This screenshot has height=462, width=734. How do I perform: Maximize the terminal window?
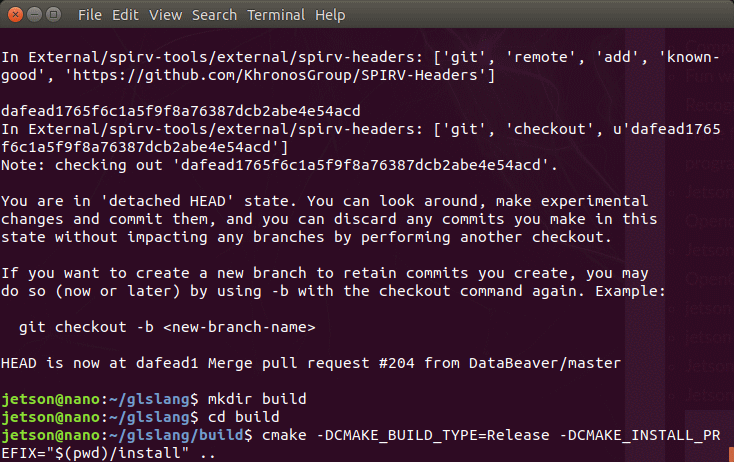coord(53,15)
